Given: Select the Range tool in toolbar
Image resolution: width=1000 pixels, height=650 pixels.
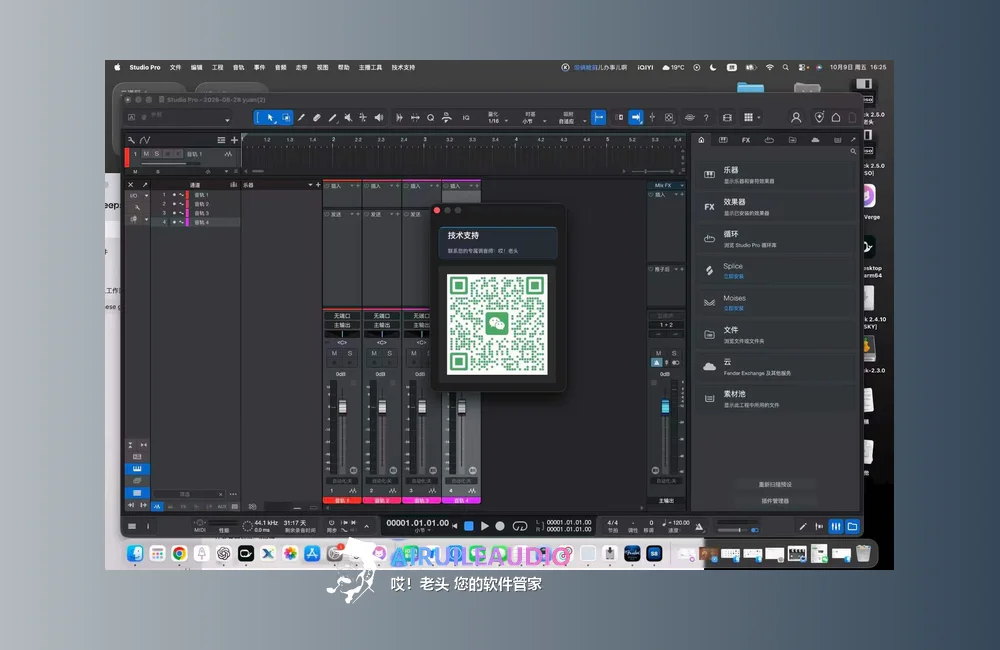Looking at the screenshot, I should point(286,117).
